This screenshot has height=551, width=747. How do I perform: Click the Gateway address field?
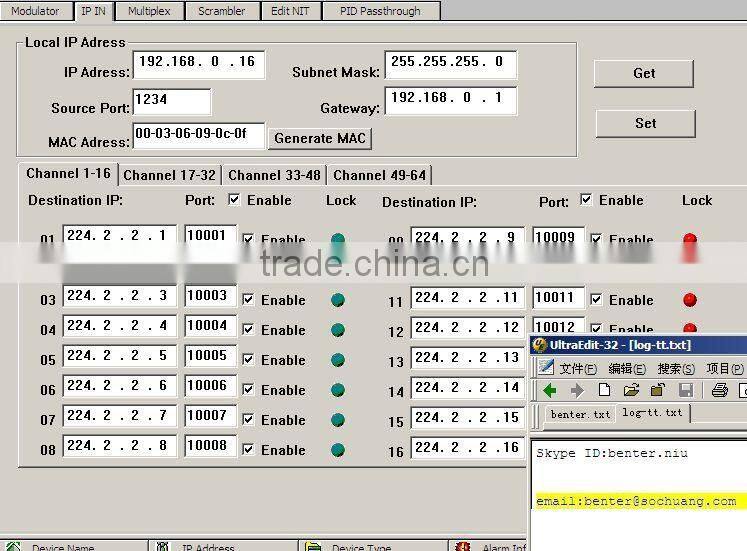451,100
